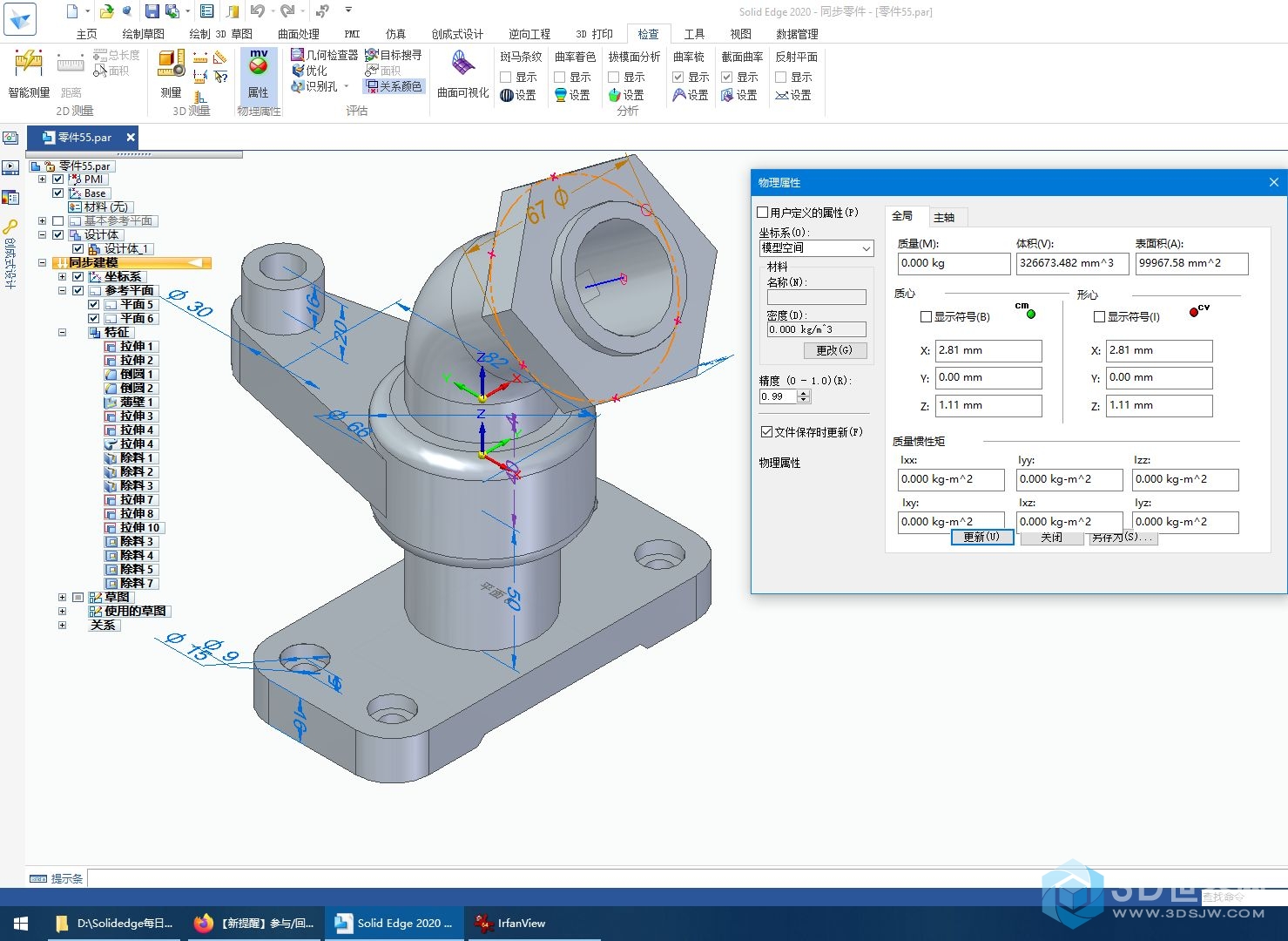
Task: Select the 智能测量 smart measure tool
Action: [x=29, y=74]
